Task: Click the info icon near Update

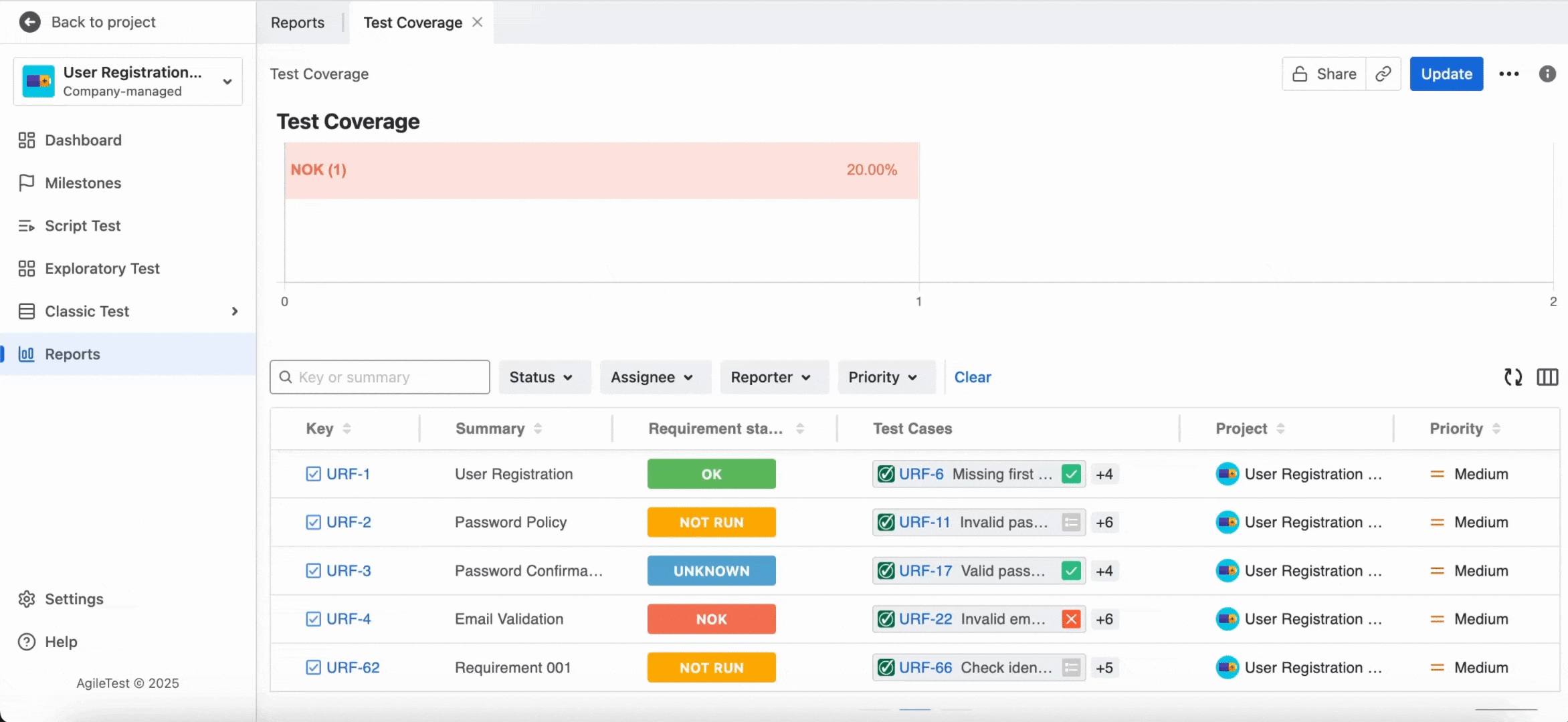Action: 1547,74
